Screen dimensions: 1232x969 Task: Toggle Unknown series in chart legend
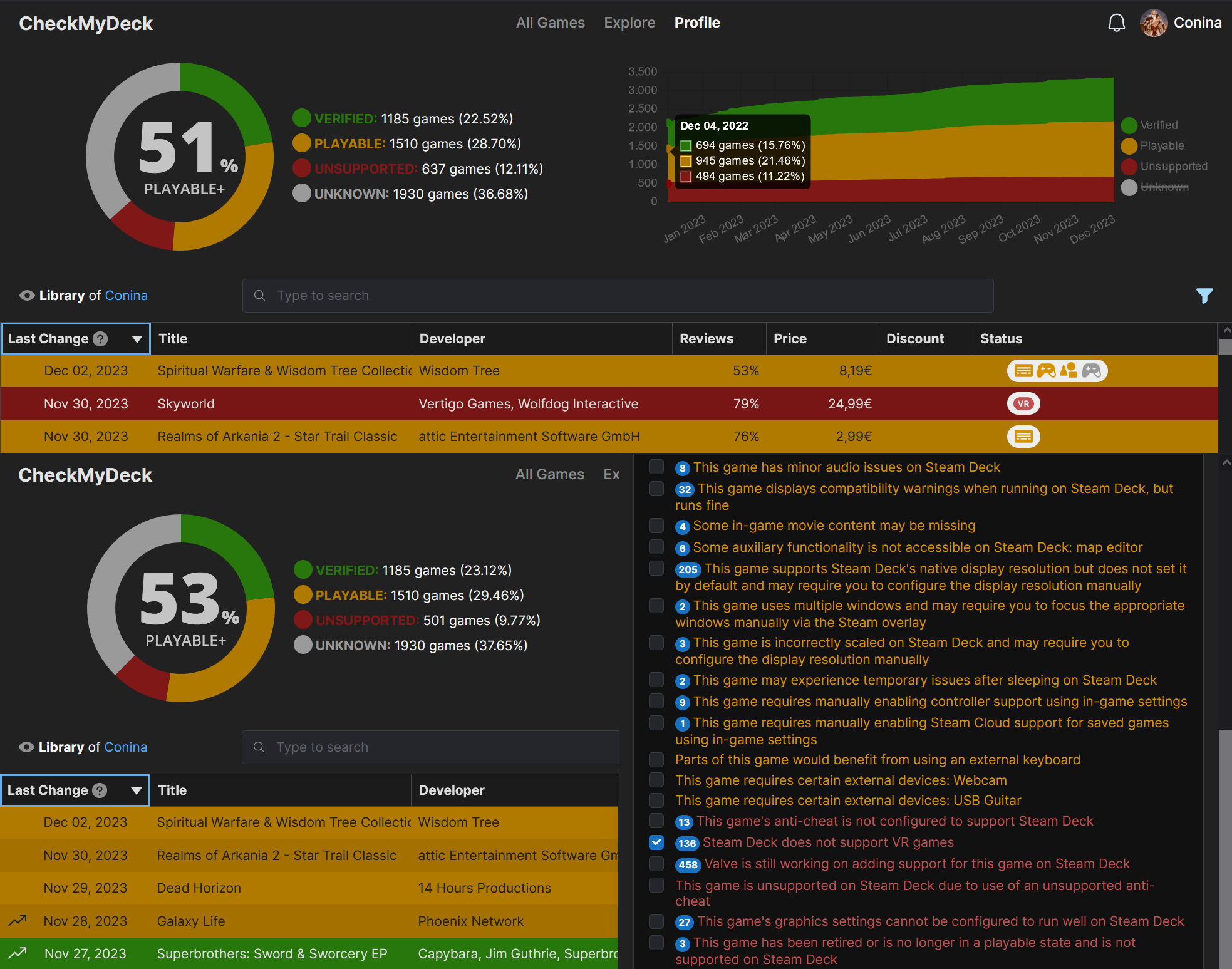pos(1164,187)
